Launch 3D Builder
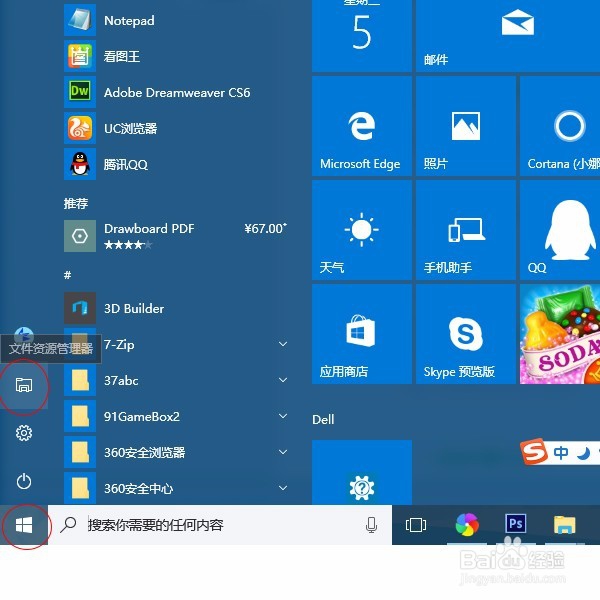This screenshot has width=600, height=600. 176,308
